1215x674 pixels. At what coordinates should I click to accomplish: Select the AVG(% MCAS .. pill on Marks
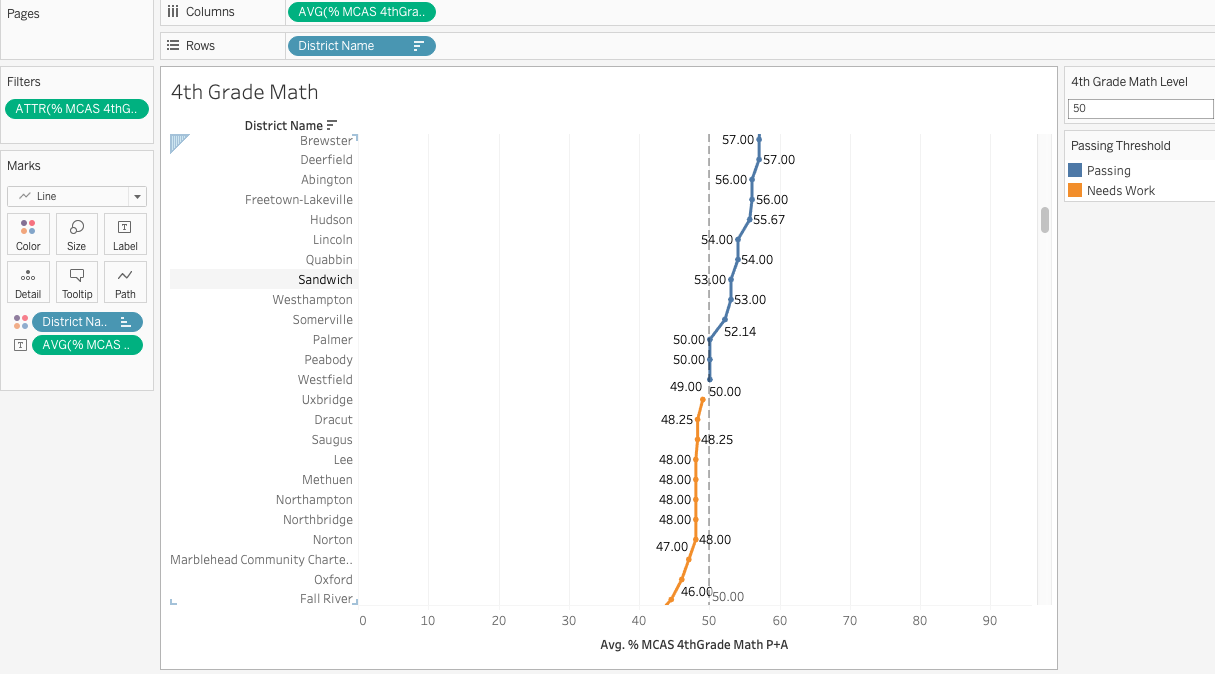[86, 345]
